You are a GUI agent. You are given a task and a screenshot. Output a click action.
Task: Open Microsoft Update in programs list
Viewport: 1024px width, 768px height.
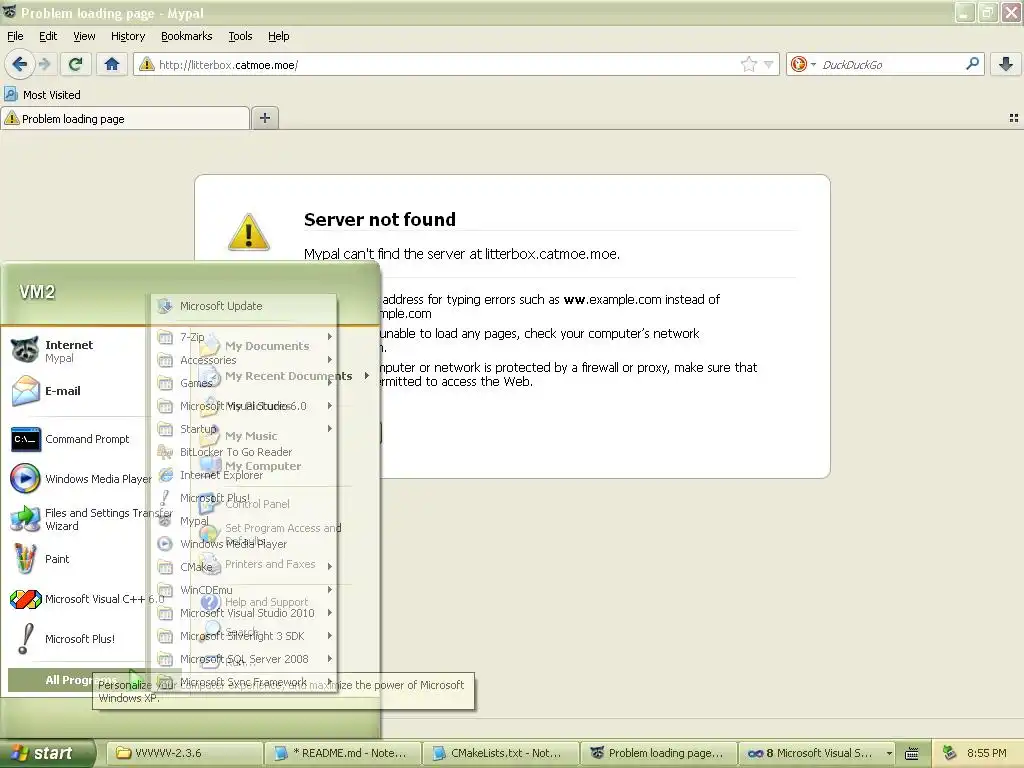click(244, 306)
